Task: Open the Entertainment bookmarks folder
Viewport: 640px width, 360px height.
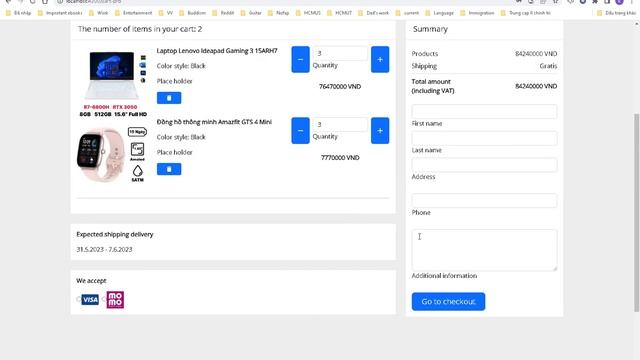Action: tap(133, 13)
